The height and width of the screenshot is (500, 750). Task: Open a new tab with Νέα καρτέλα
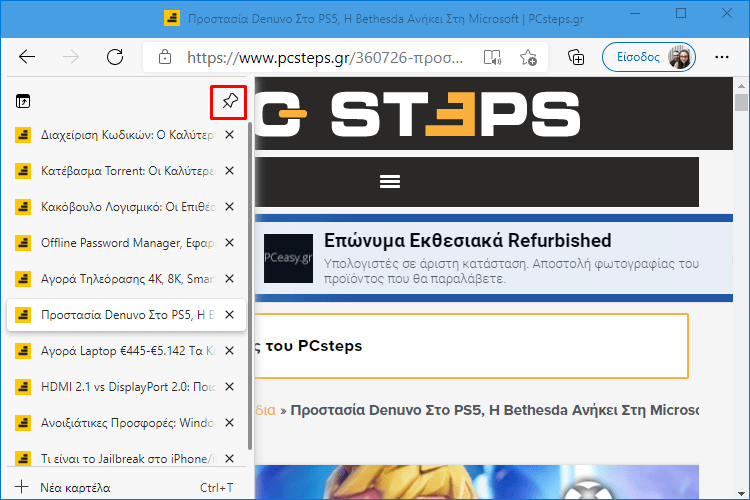126,488
